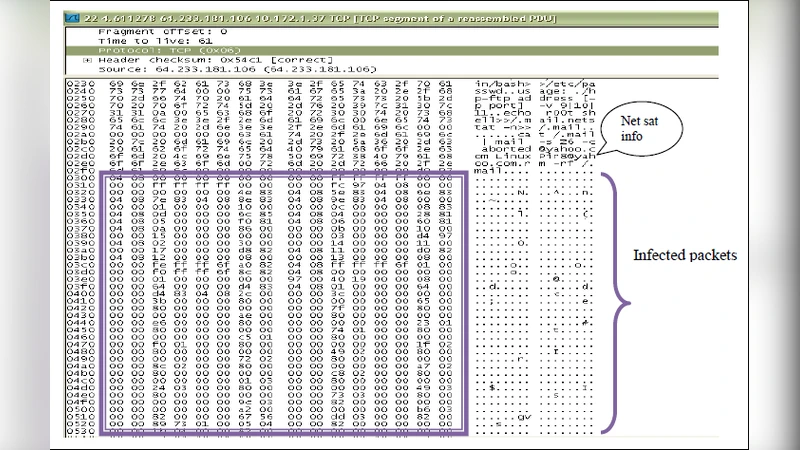Click the Infected packets label
The height and width of the screenshot is (450, 800).
pos(684,256)
